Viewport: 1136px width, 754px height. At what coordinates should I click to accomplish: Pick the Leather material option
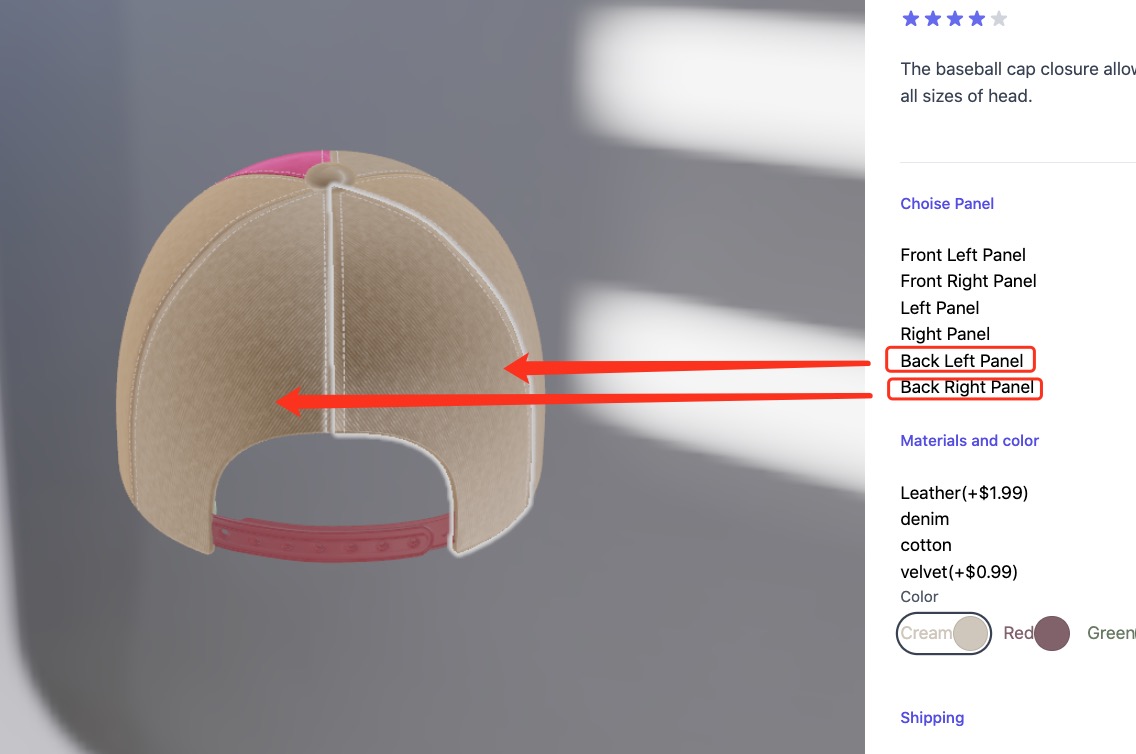point(964,493)
